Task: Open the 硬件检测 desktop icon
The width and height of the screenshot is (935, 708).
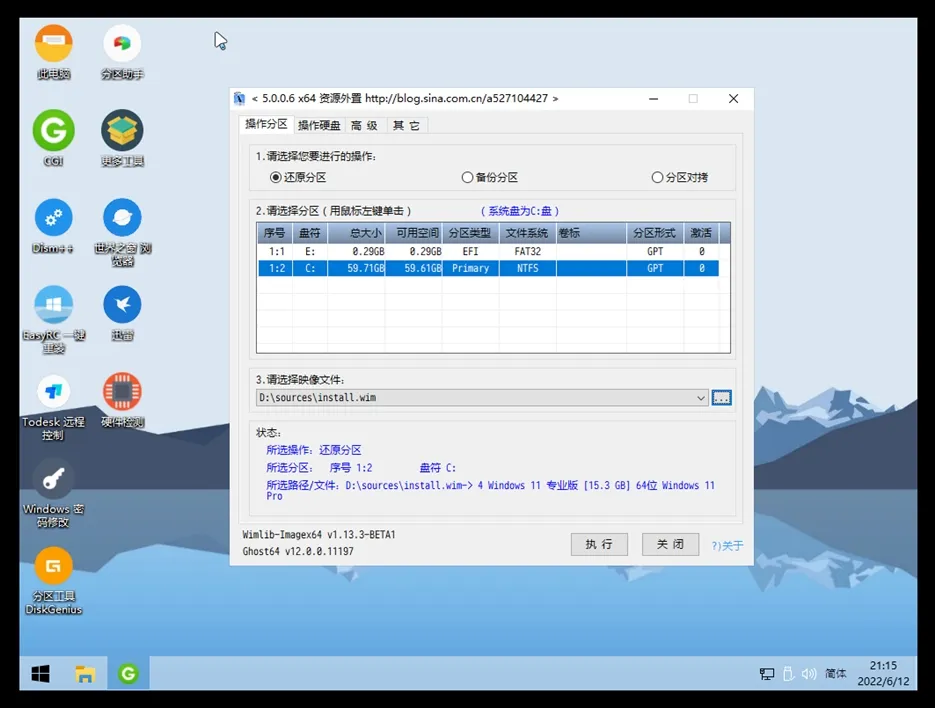Action: 122,392
